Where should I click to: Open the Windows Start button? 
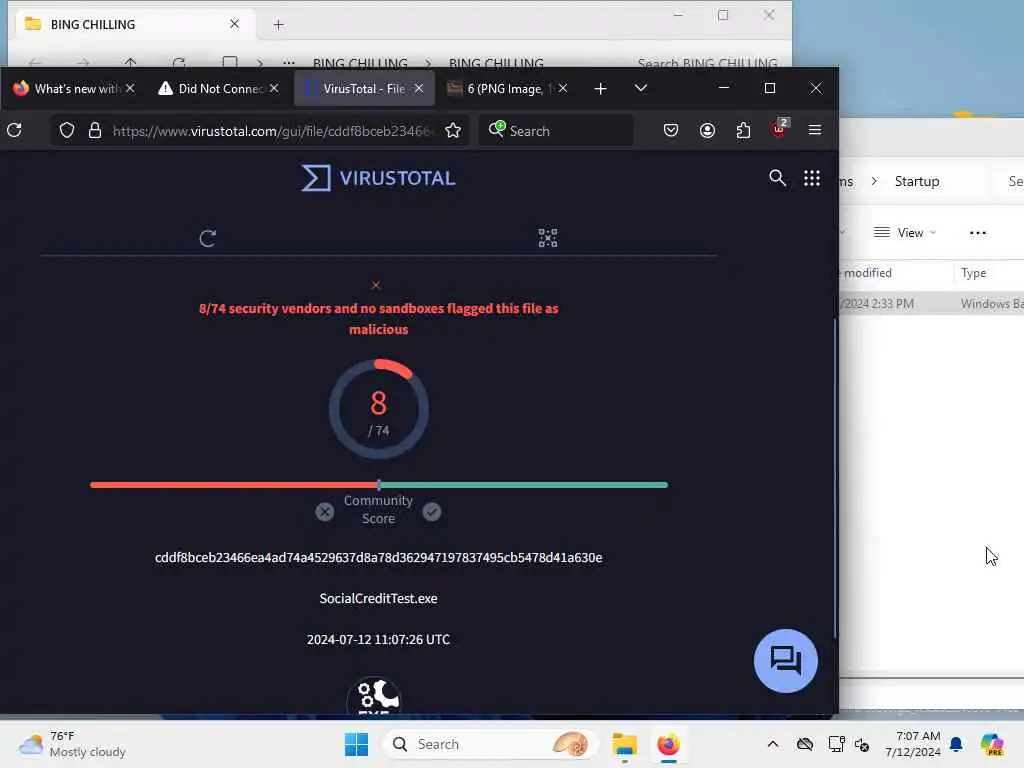pos(357,744)
